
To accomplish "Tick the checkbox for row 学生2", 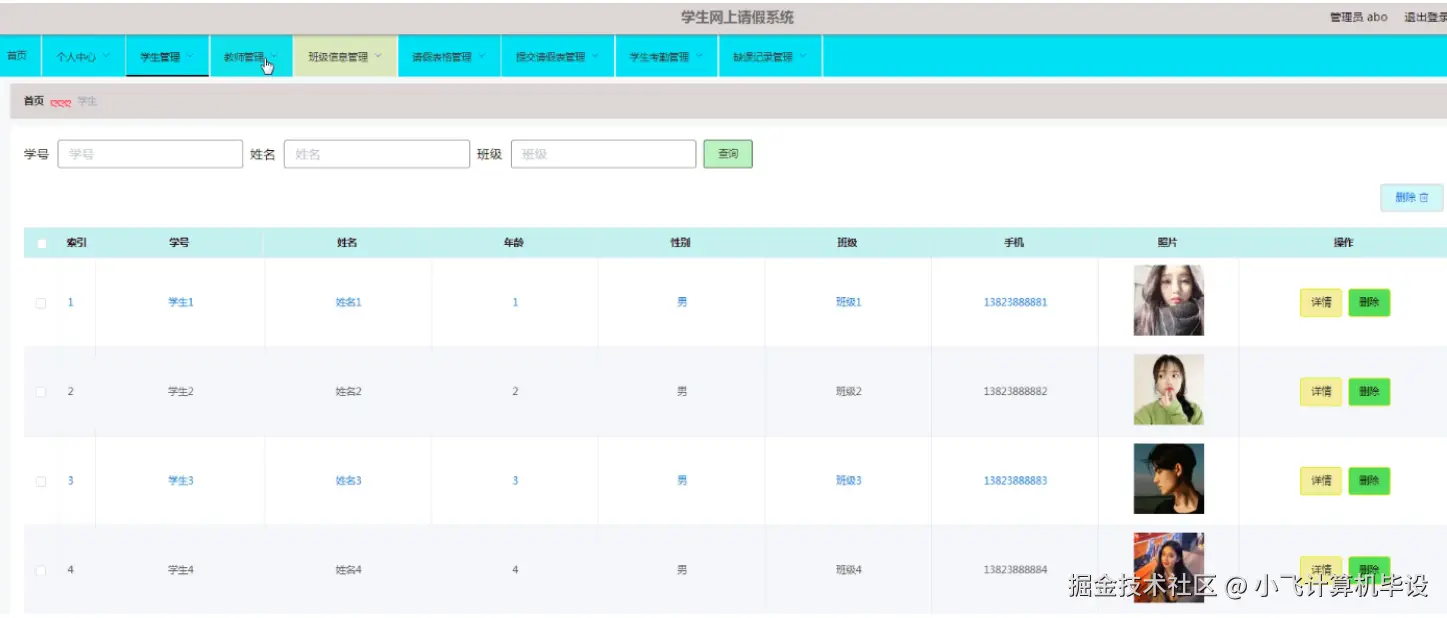I will [41, 392].
